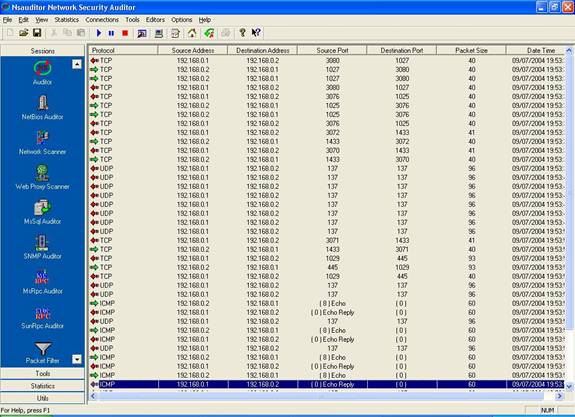Sort by the Source Port column header
This screenshot has width=575, height=417.
332,51
